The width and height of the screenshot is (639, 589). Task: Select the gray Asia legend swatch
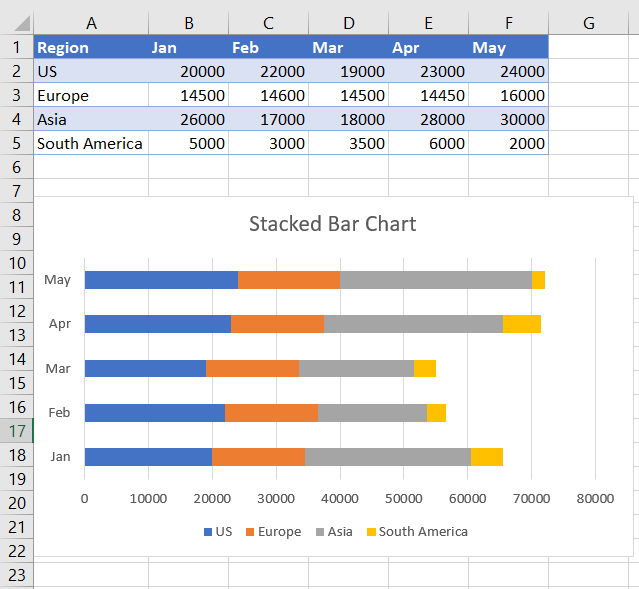click(x=320, y=532)
